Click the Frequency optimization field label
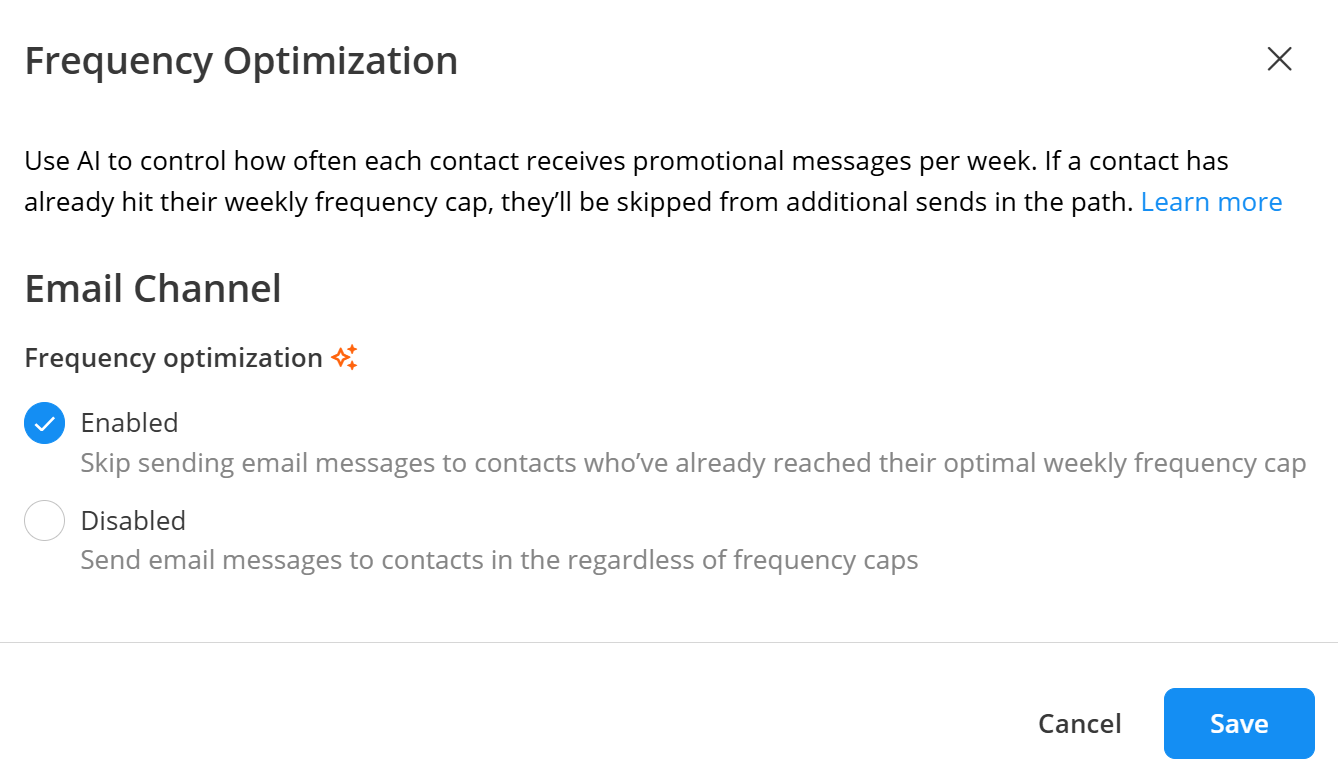 [x=173, y=358]
